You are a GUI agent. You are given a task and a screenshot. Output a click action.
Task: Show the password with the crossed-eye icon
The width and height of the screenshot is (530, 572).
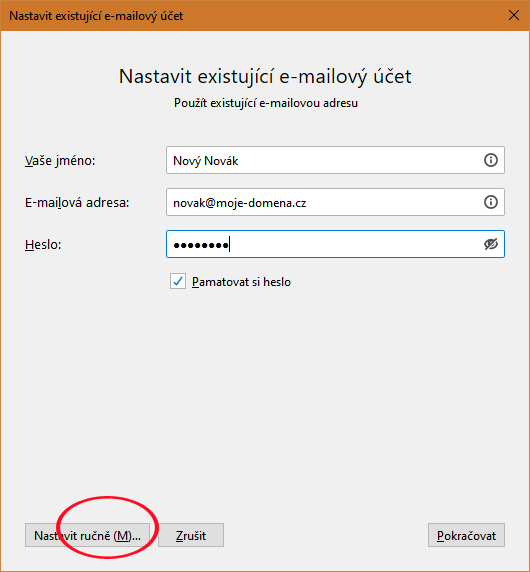[491, 244]
